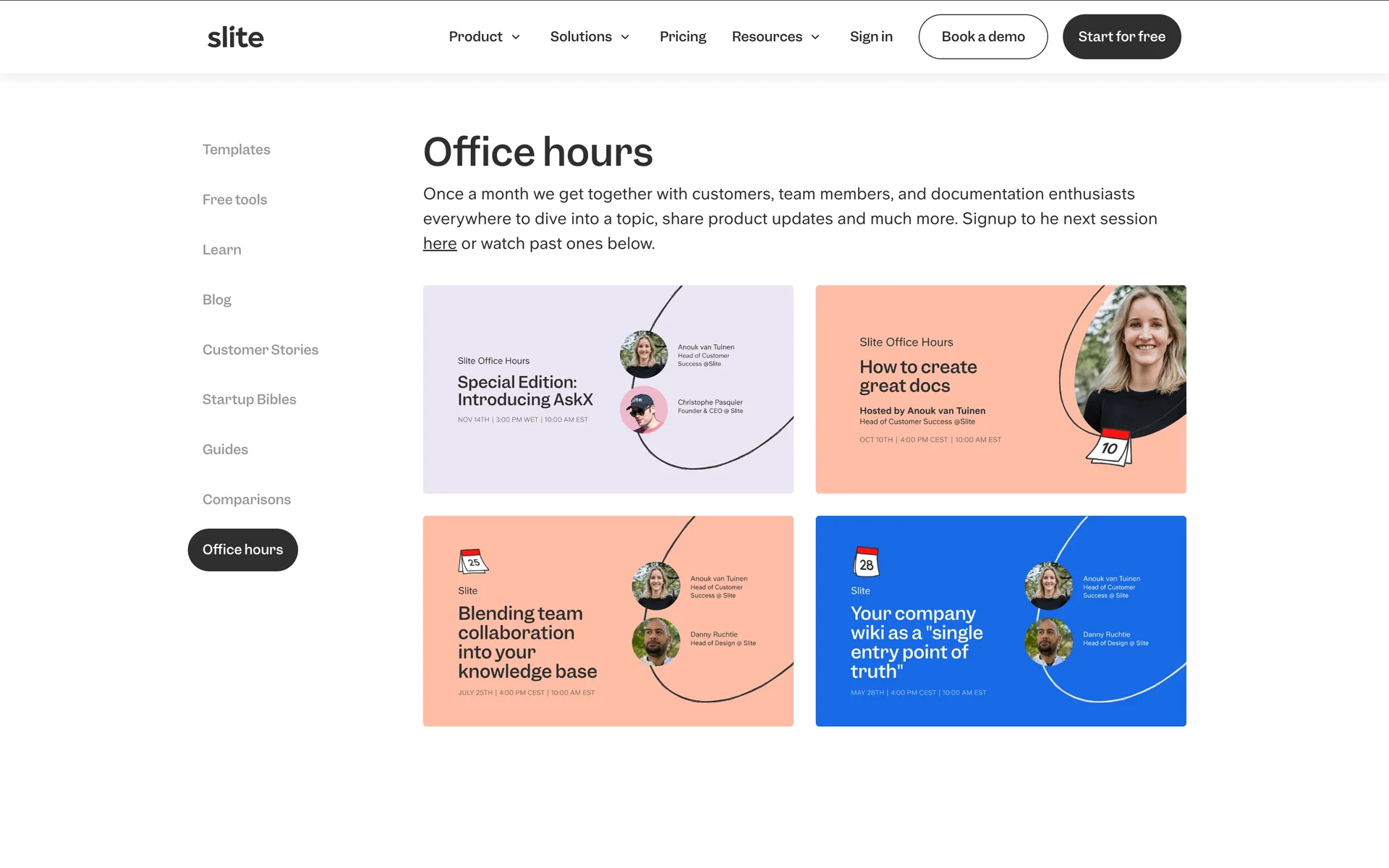
Task: Click calendar icon showing 10
Action: click(1109, 448)
